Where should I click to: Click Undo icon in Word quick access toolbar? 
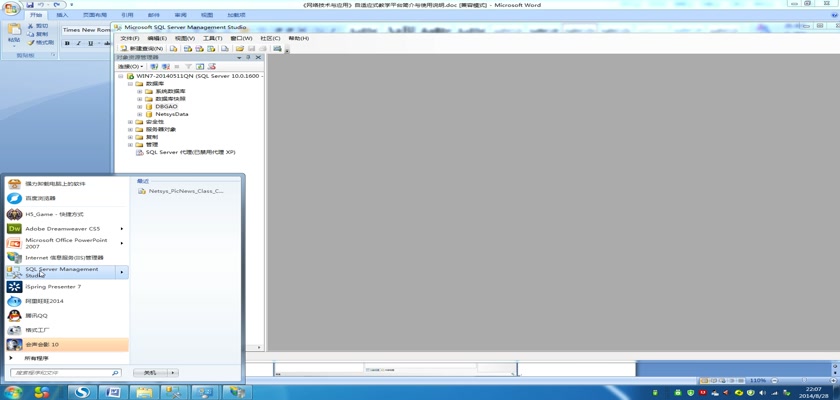[x=41, y=4]
